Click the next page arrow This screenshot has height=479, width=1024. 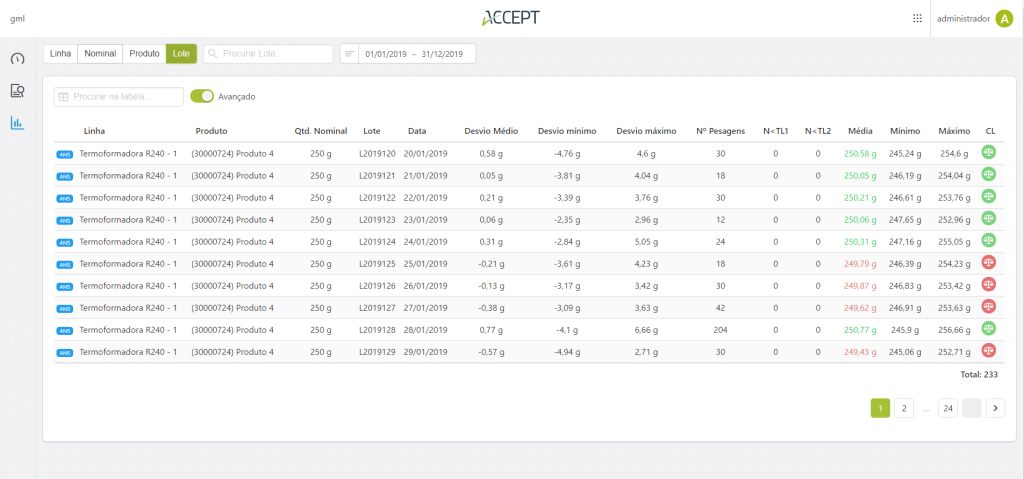995,408
